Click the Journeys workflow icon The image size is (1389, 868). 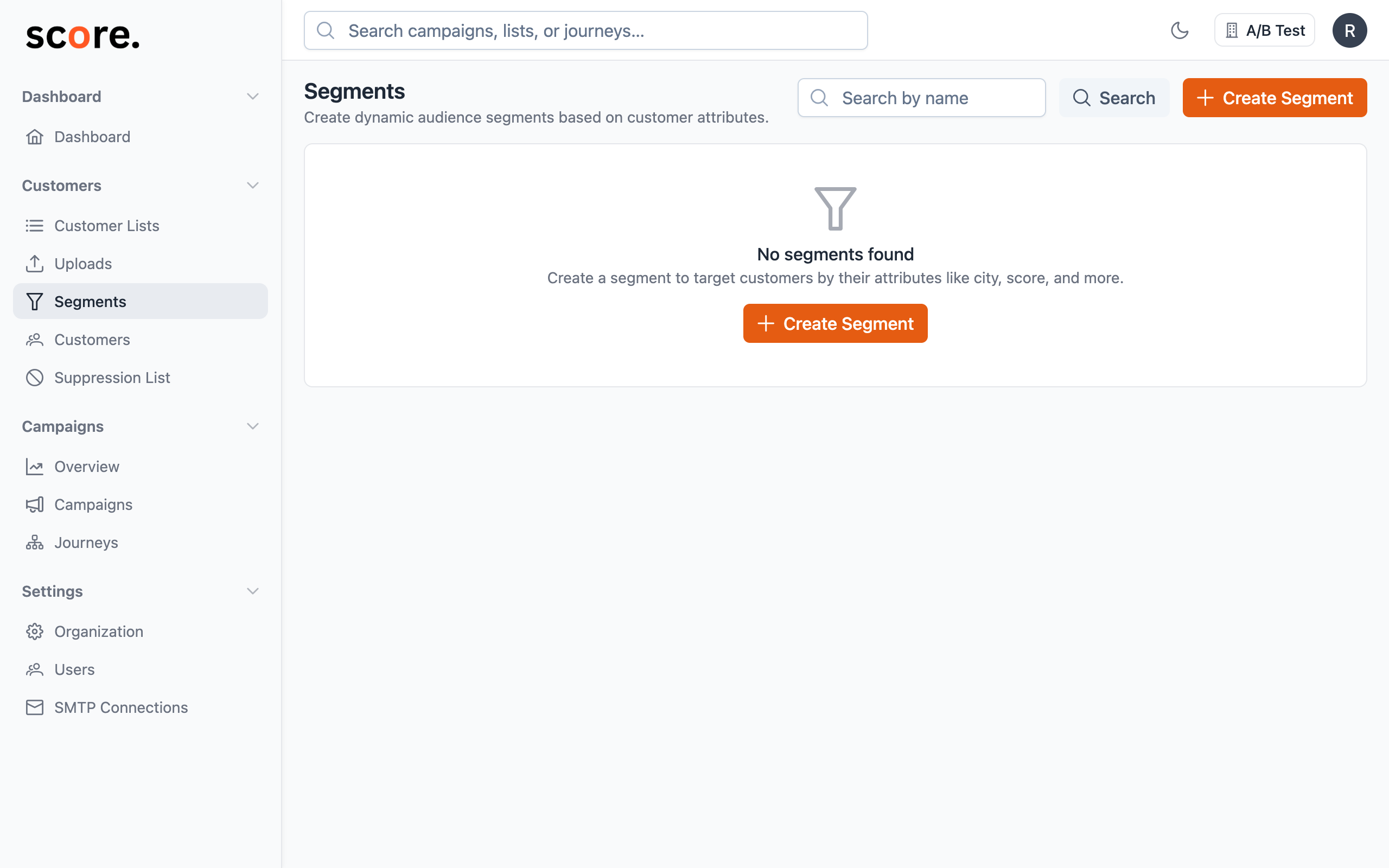(34, 542)
